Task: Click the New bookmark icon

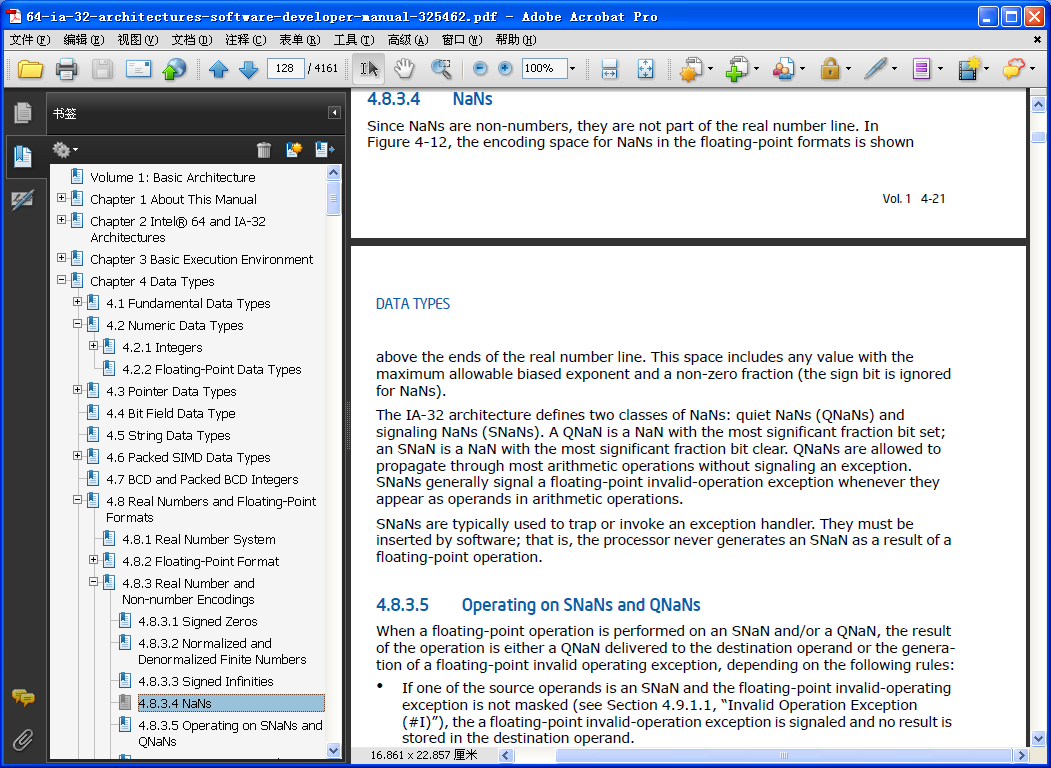Action: click(x=294, y=149)
